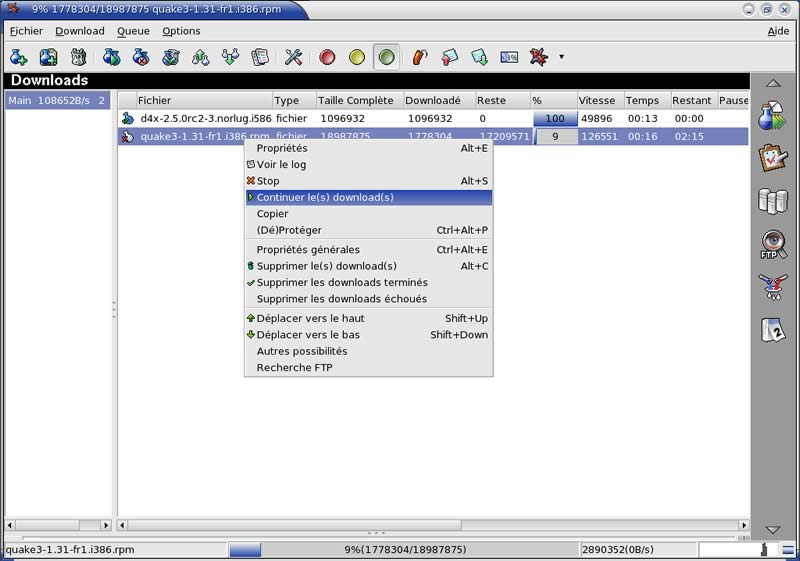Open the Queue menu
The width and height of the screenshot is (800, 561).
click(x=133, y=31)
